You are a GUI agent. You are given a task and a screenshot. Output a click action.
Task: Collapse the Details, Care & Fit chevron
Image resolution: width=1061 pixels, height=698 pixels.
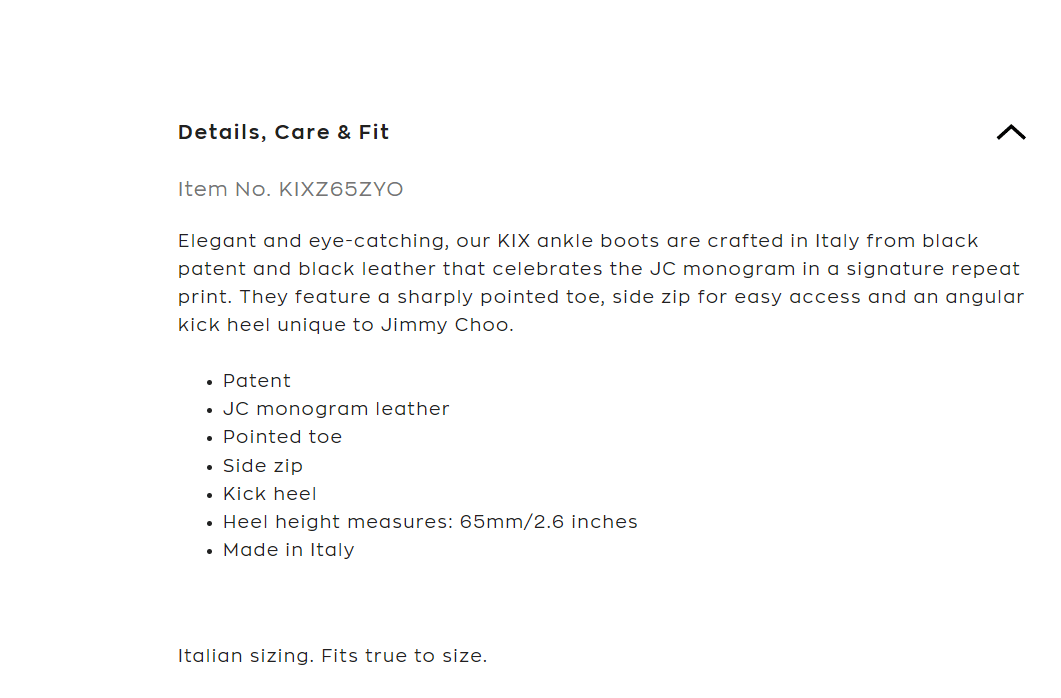click(1011, 132)
